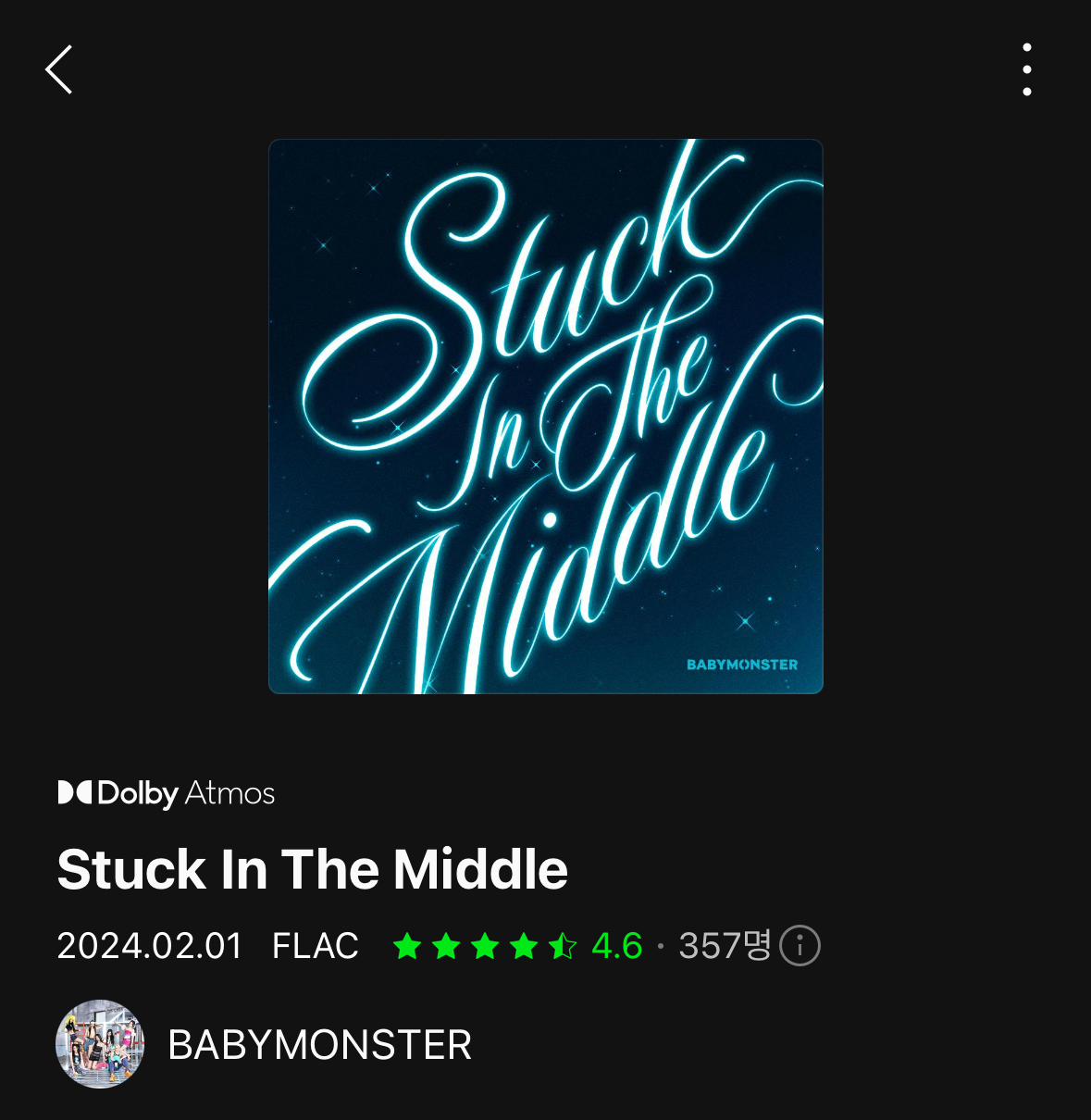
Task: Open the three-dot more options menu
Action: [x=1027, y=69]
